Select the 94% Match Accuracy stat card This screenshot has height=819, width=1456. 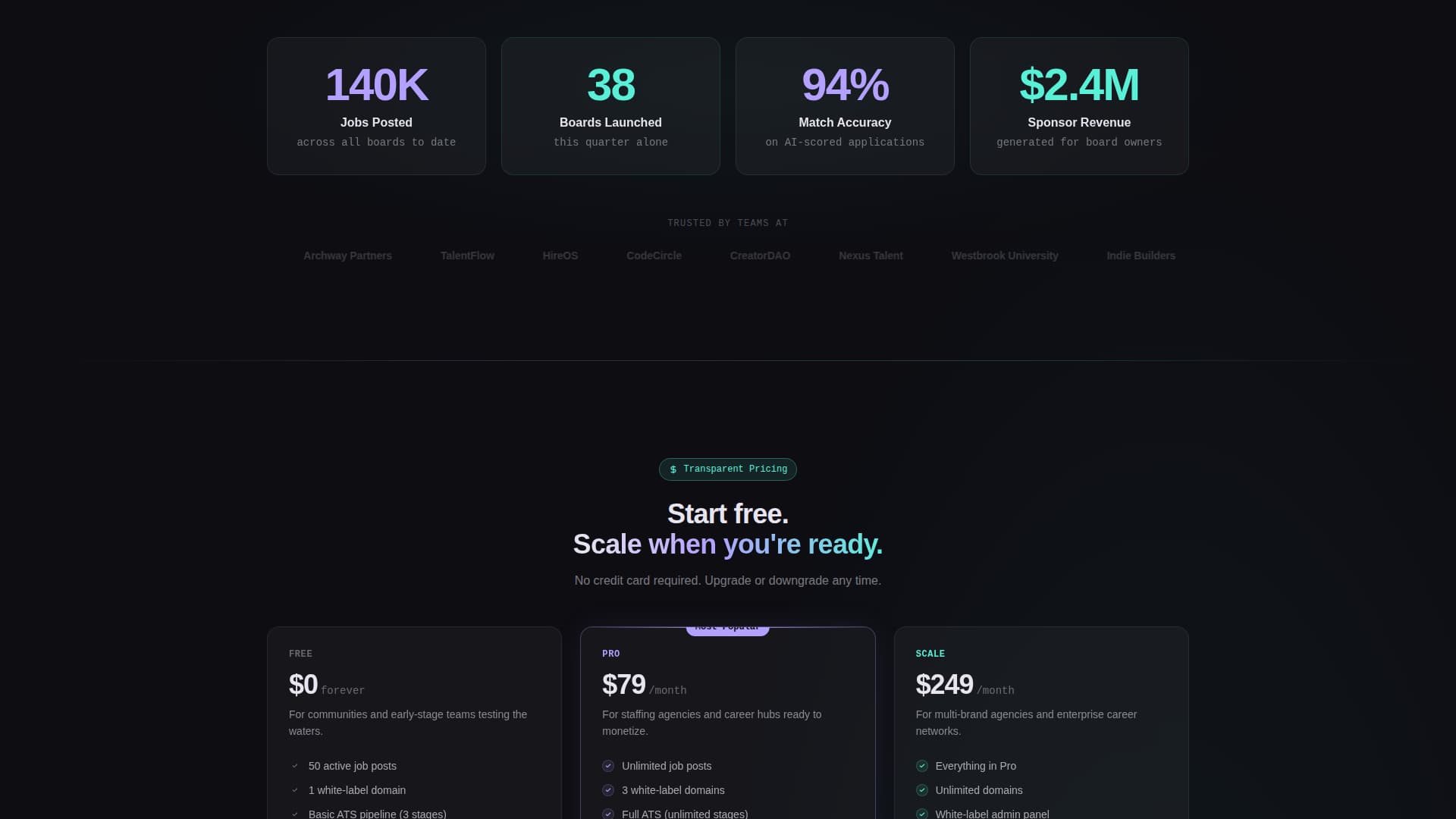click(x=845, y=106)
